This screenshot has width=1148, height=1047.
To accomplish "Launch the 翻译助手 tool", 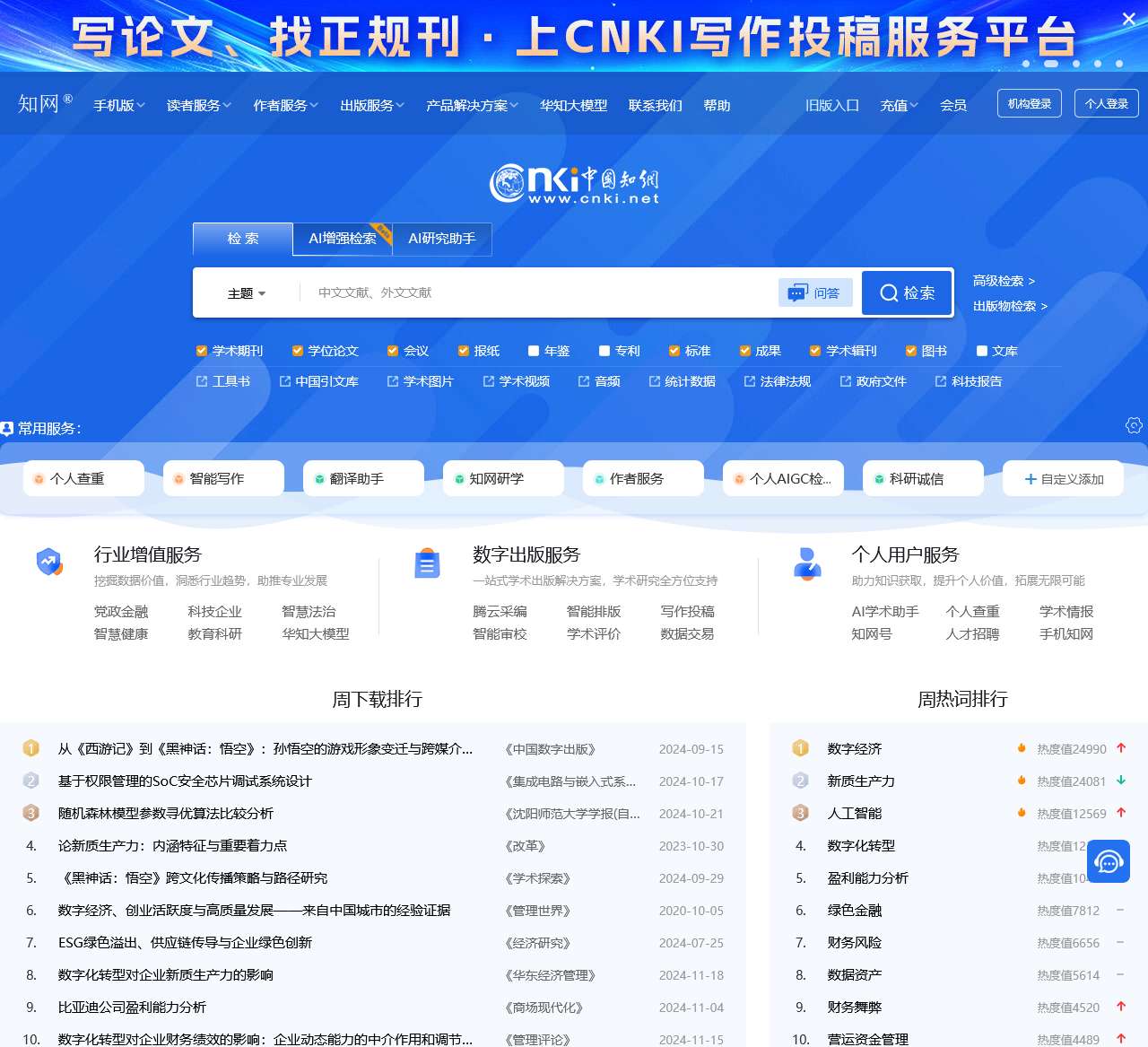I will [363, 478].
